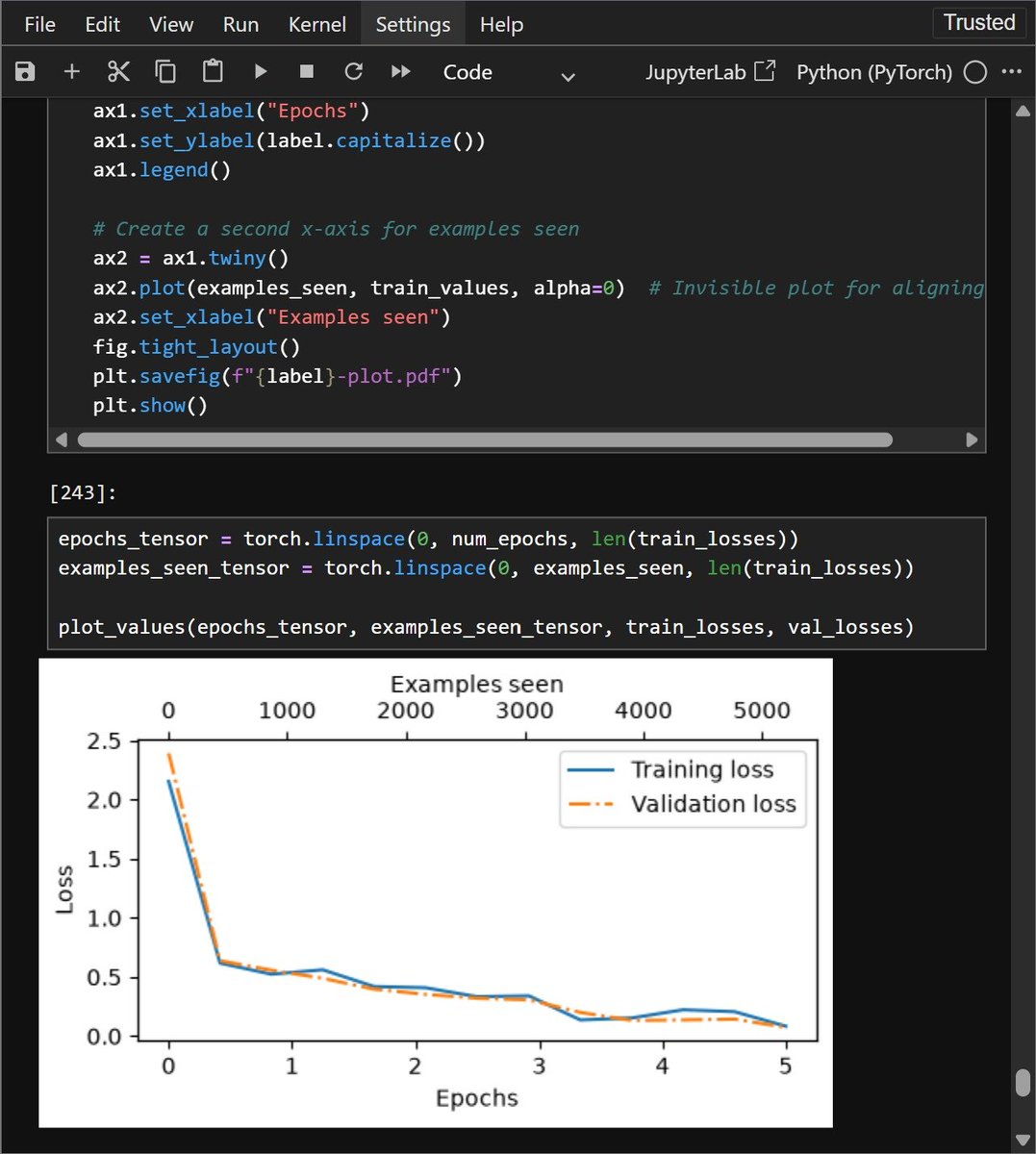The height and width of the screenshot is (1154, 1036).
Task: Open the cell type Code dropdown
Action: [x=509, y=73]
